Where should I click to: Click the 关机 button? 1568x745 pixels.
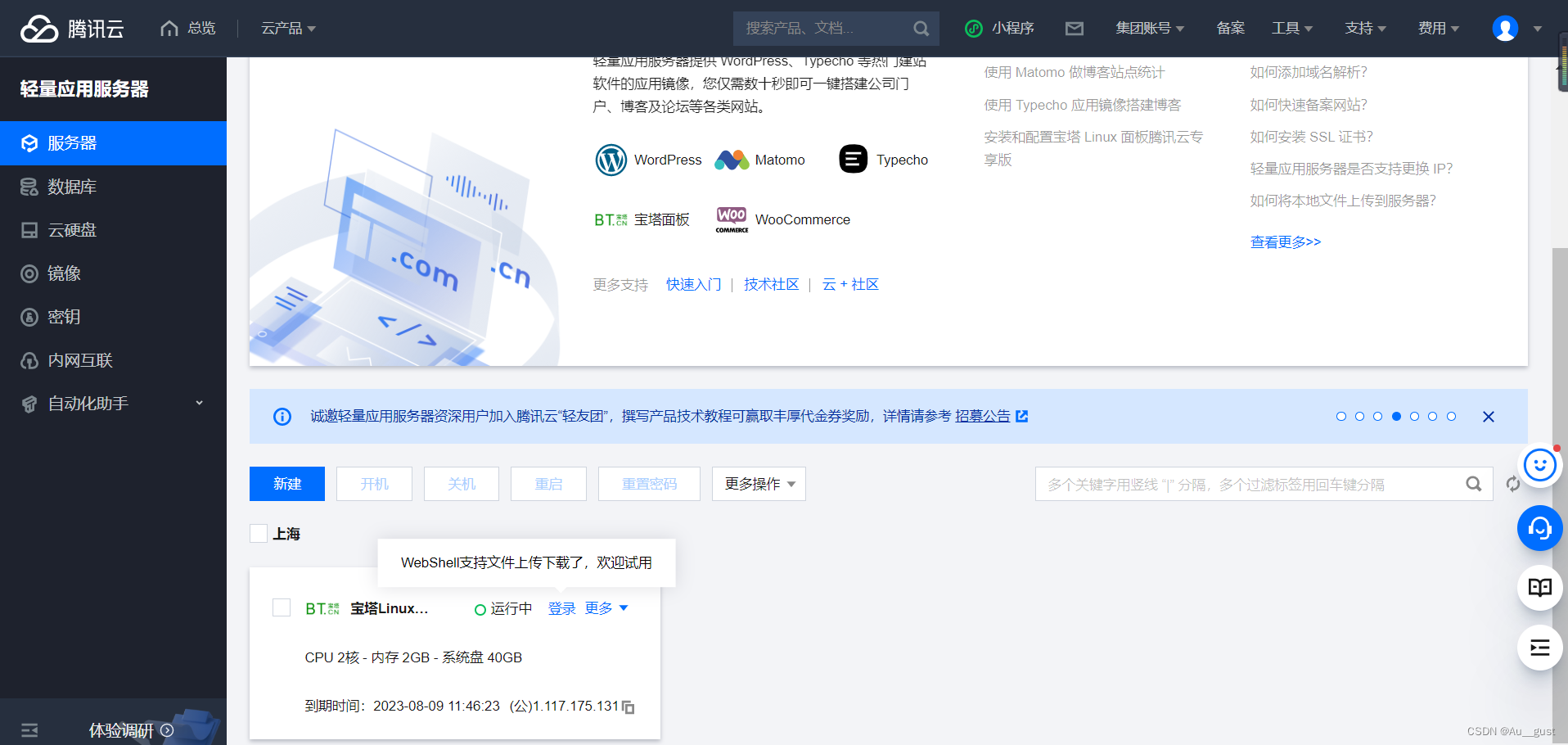coord(462,484)
